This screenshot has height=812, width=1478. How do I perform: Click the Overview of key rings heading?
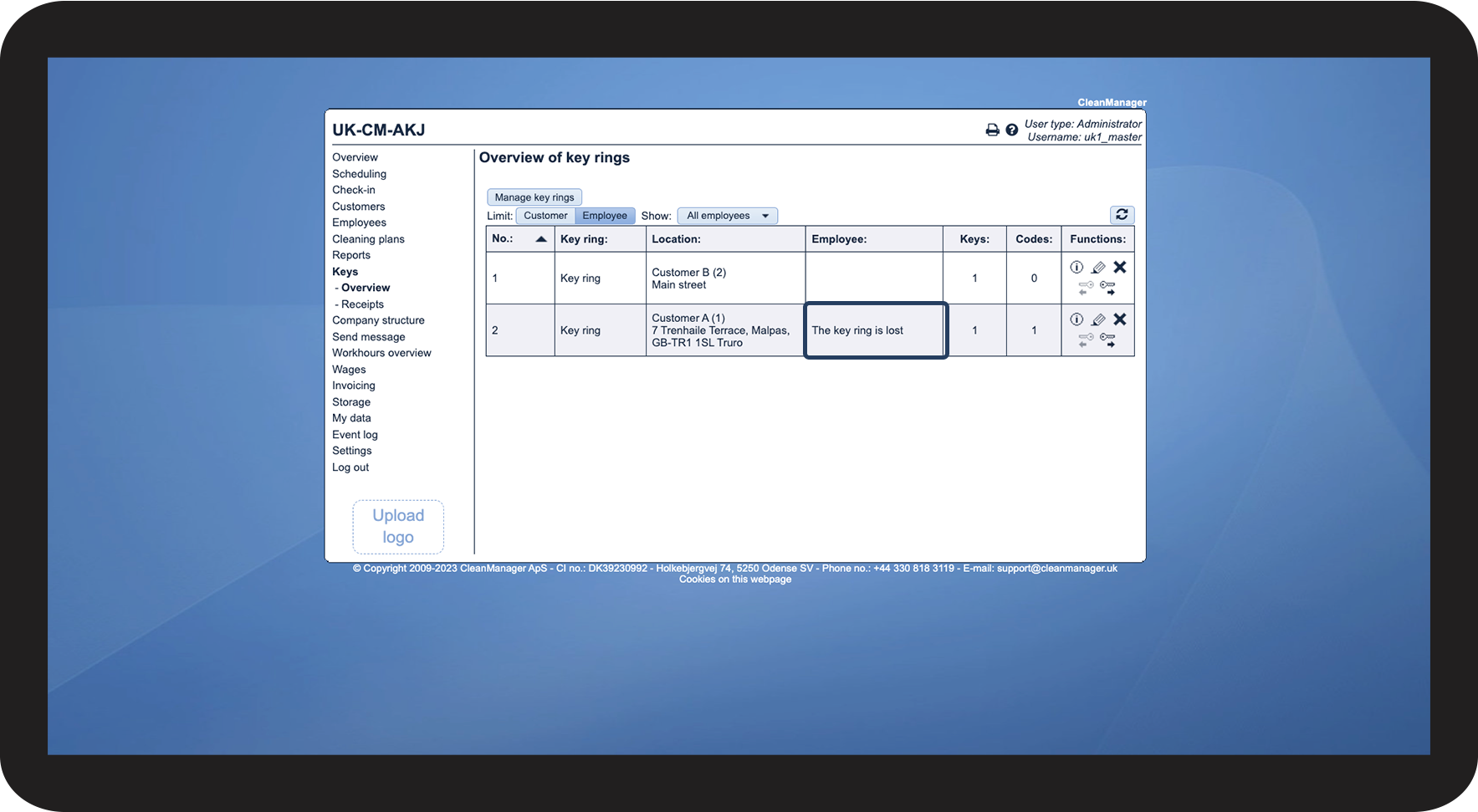click(x=554, y=158)
